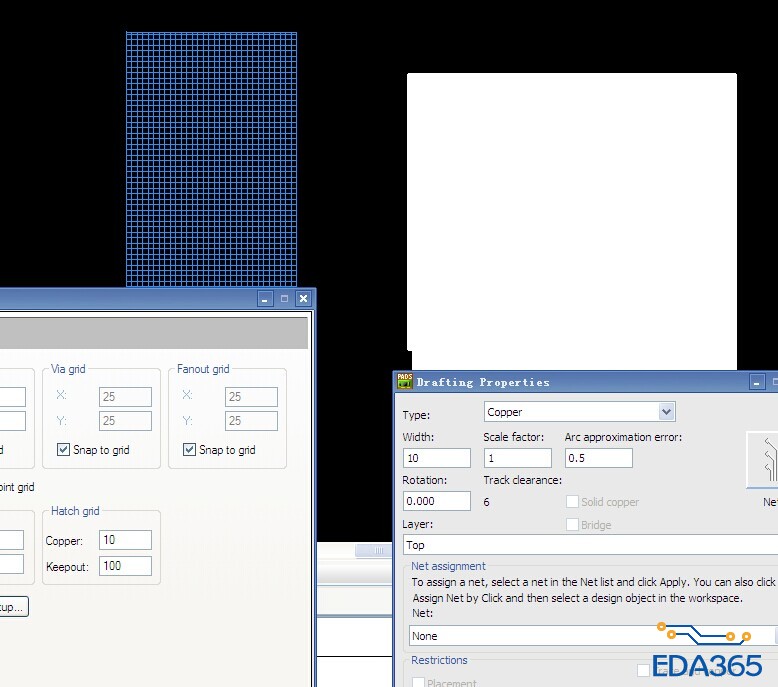The height and width of the screenshot is (687, 778).
Task: Click the Fanout grid X field
Action: (251, 396)
